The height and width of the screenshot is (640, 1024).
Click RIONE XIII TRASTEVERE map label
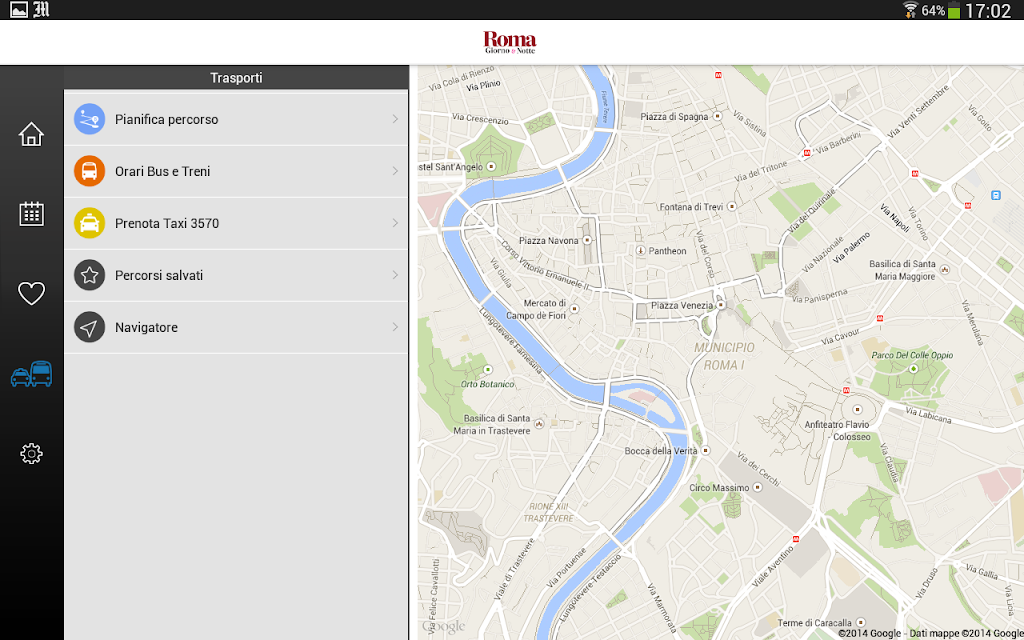coord(548,513)
